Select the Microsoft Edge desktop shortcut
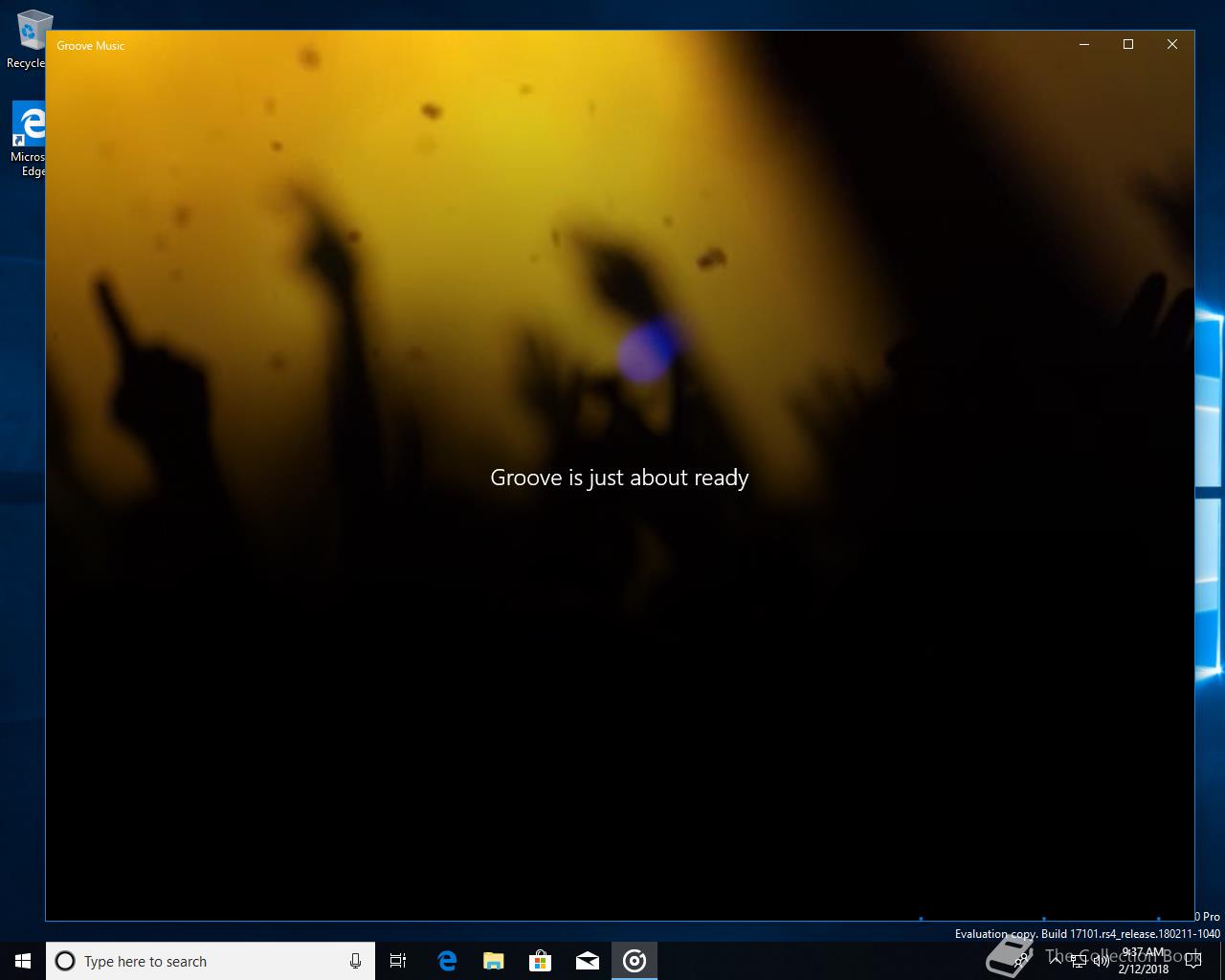 (x=29, y=140)
